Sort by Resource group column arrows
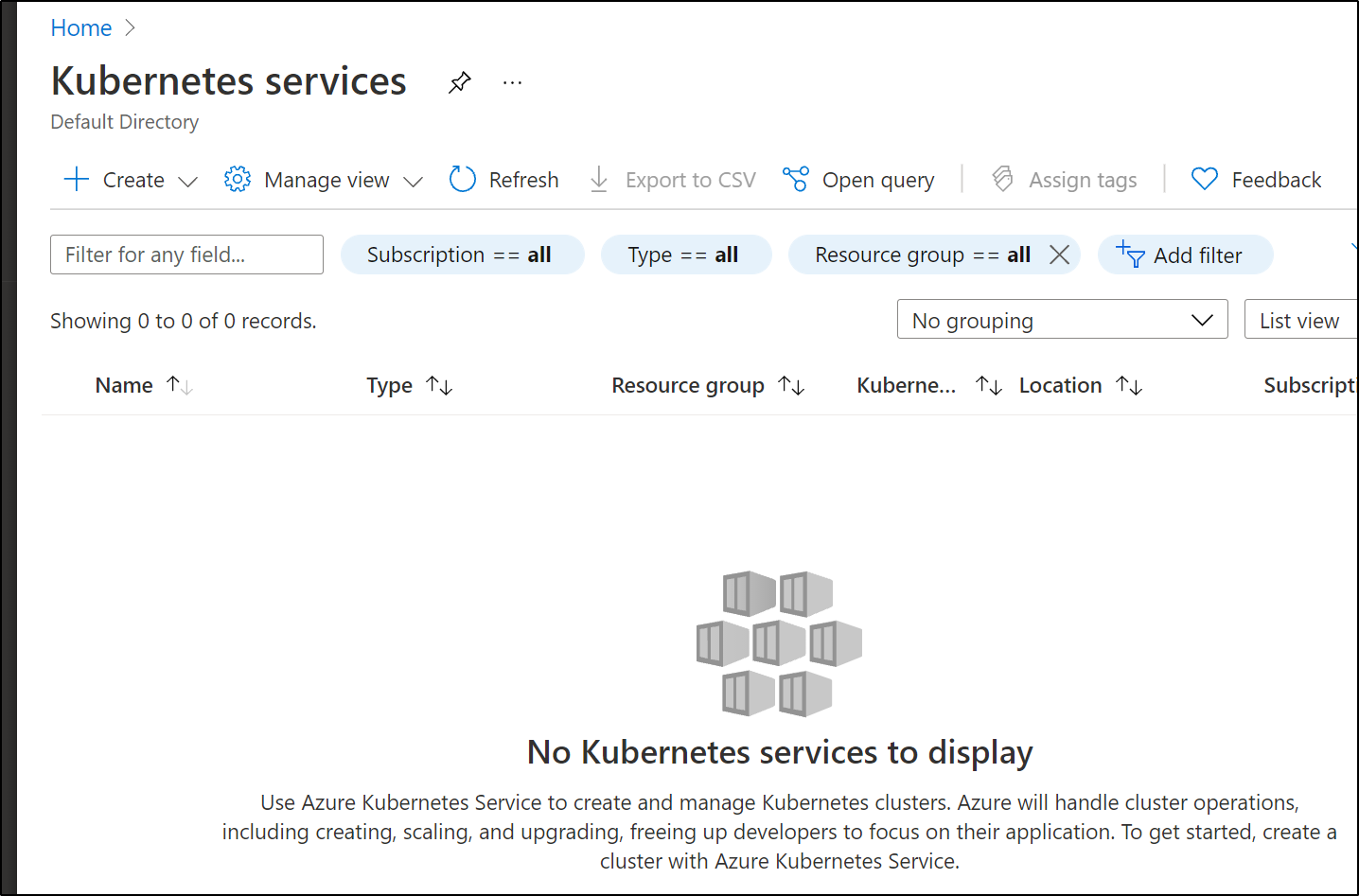Viewport: 1359px width, 896px height. click(x=791, y=385)
